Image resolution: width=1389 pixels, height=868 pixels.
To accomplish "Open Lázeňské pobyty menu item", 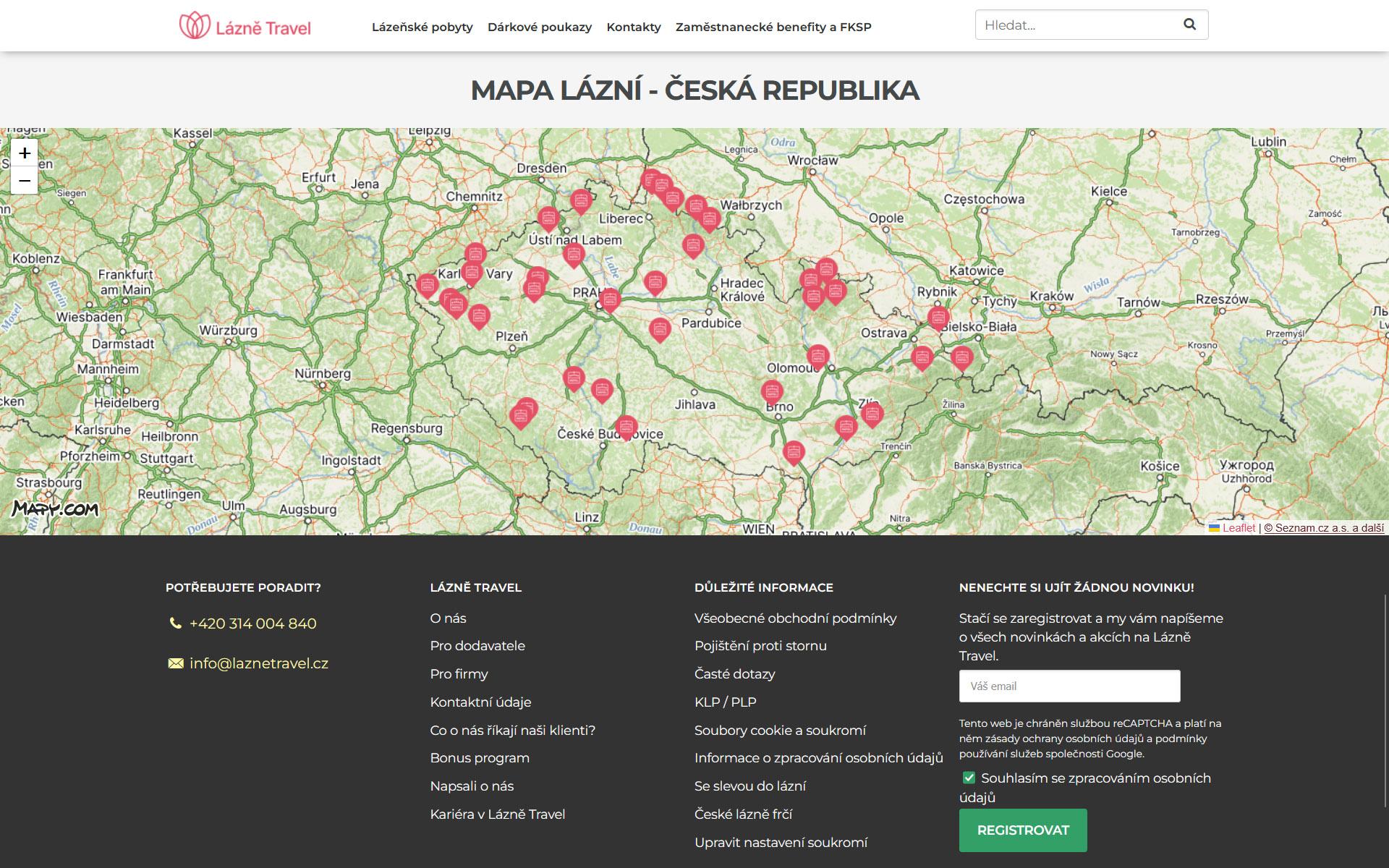I will click(x=422, y=27).
